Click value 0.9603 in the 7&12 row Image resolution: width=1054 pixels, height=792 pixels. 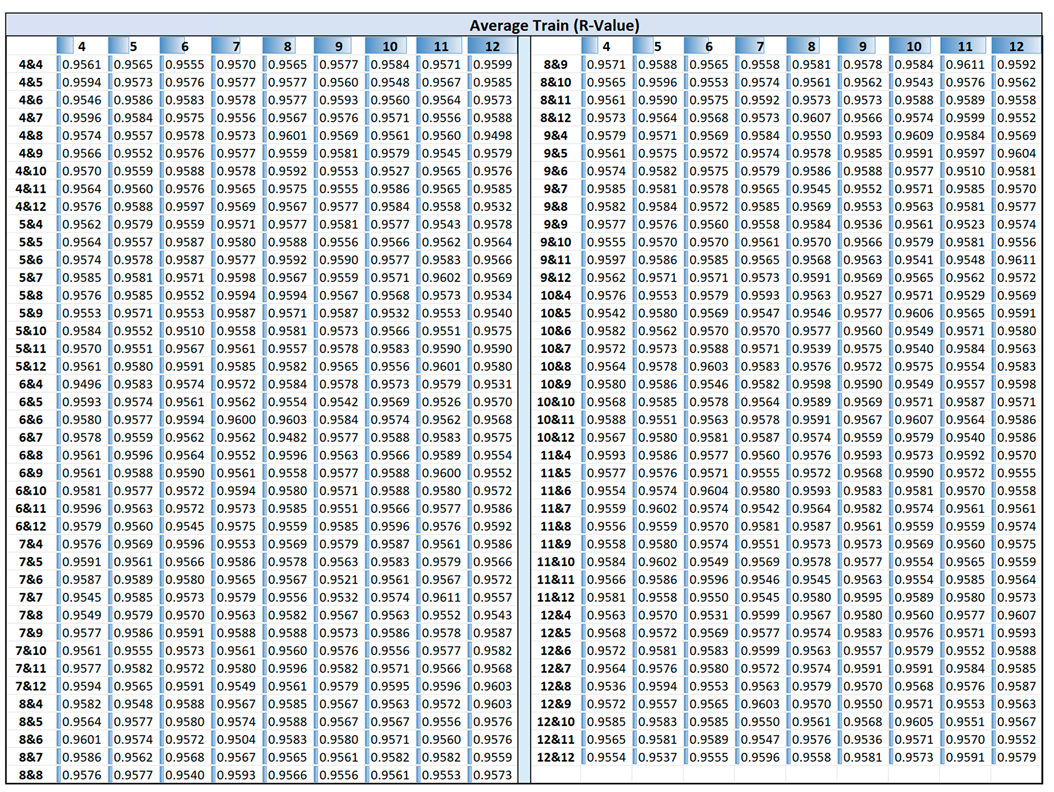pyautogui.click(x=493, y=686)
